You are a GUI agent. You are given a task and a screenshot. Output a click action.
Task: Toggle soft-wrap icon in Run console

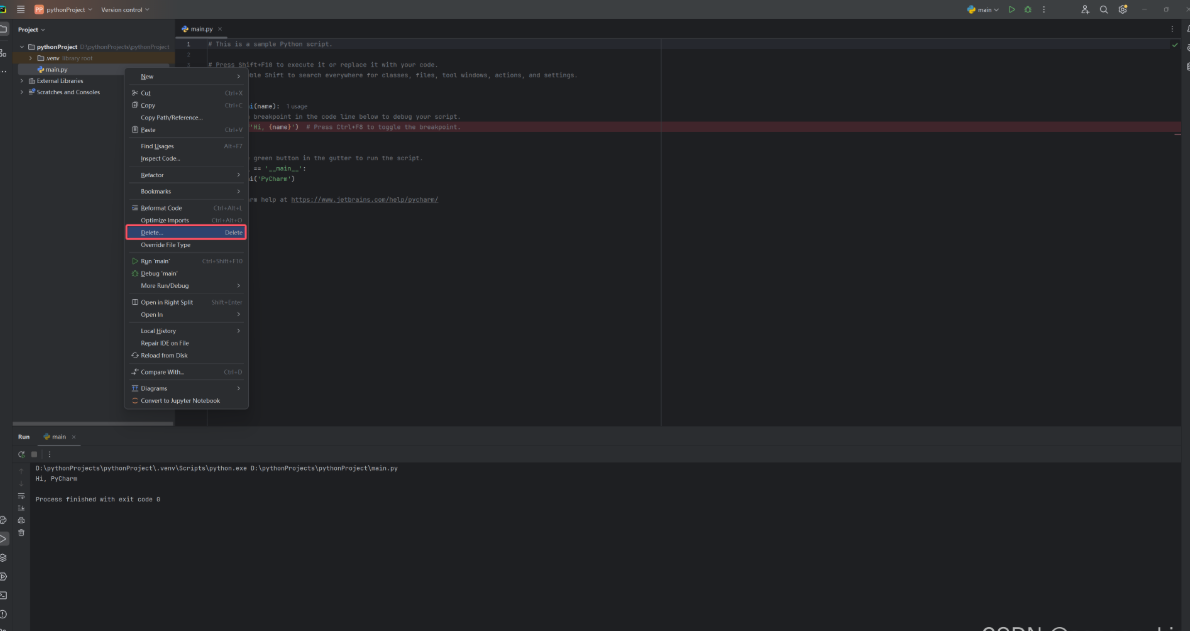pos(21,495)
